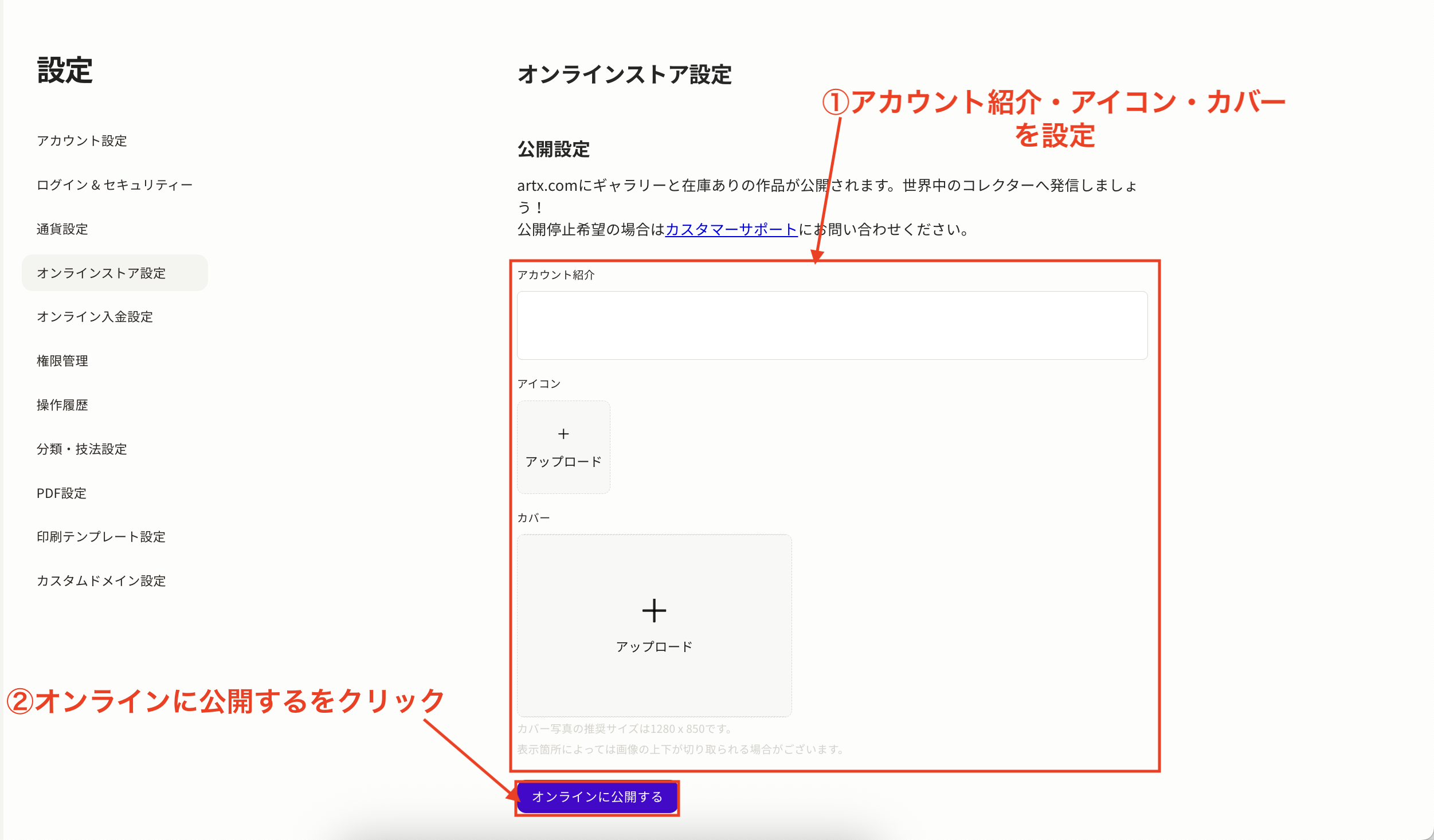The image size is (1434, 840).
Task: Click the アイコン upload label area
Action: 539,383
